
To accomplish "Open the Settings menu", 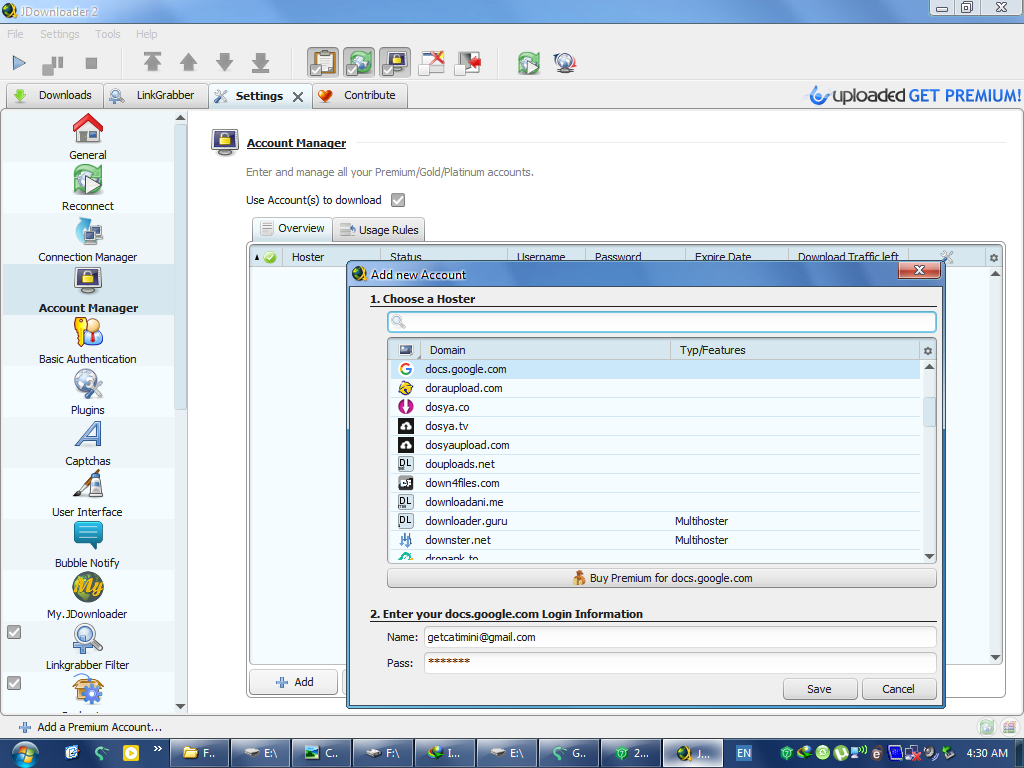I will (59, 34).
